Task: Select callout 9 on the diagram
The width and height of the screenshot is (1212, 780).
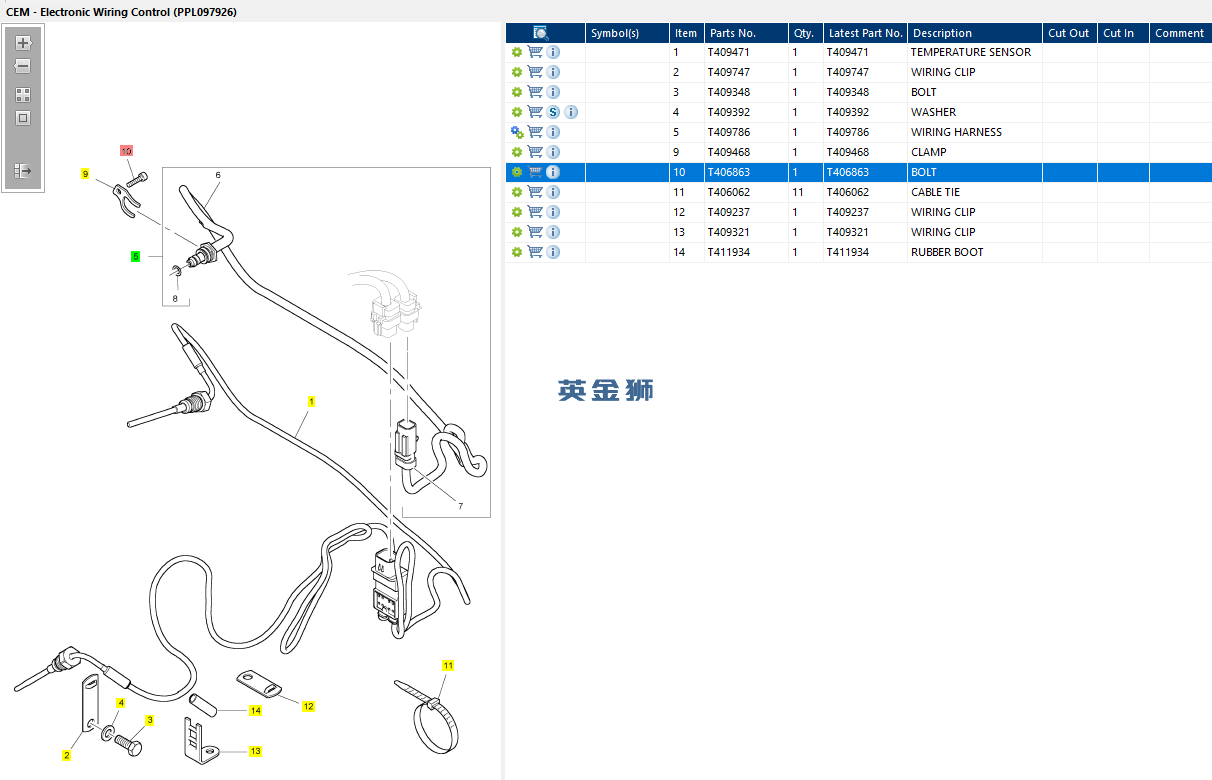Action: (85, 174)
